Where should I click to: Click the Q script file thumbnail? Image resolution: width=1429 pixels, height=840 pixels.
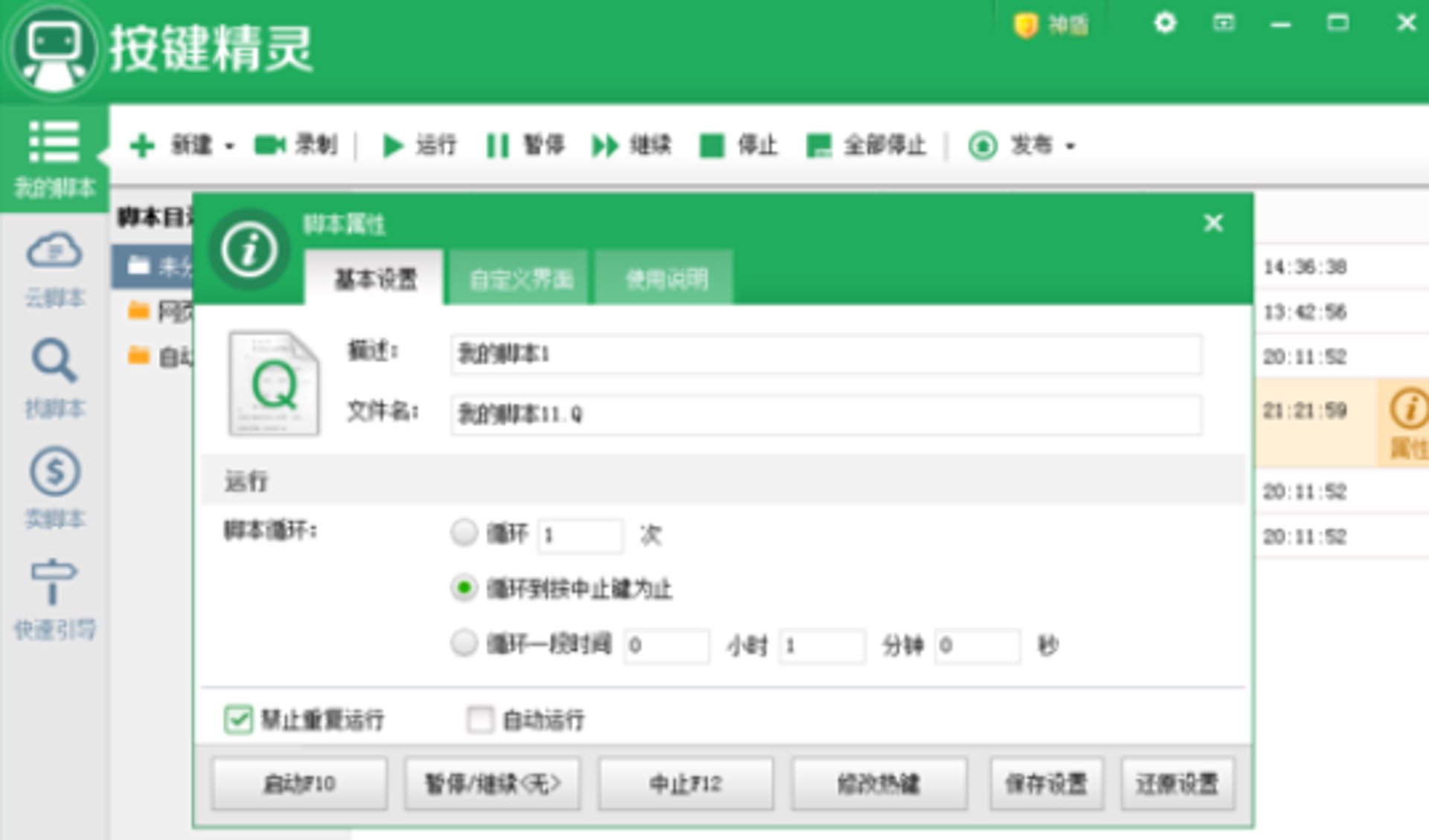coord(274,383)
